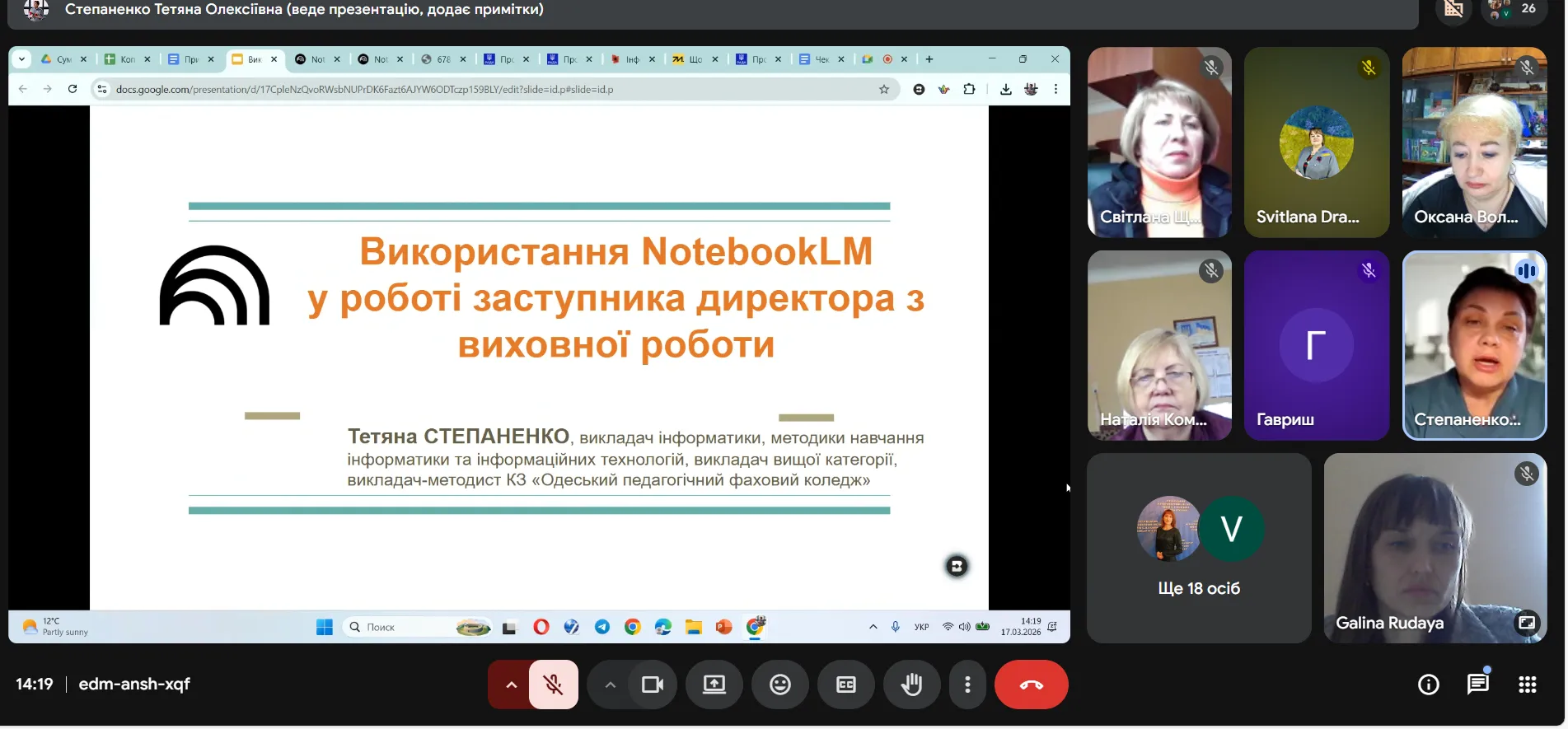The image size is (1568, 729).
Task: Select the active 'Вик' Slides tab
Action: click(x=254, y=59)
